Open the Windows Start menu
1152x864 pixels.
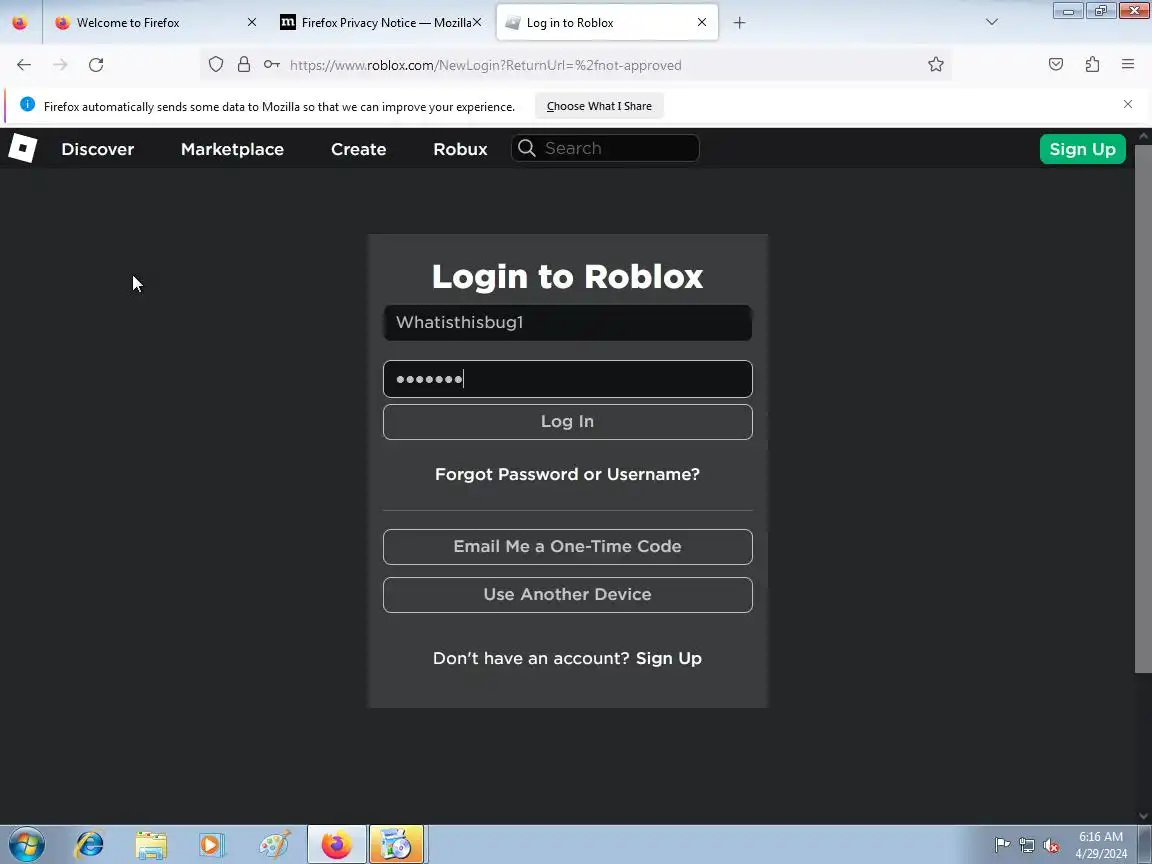pos(26,845)
